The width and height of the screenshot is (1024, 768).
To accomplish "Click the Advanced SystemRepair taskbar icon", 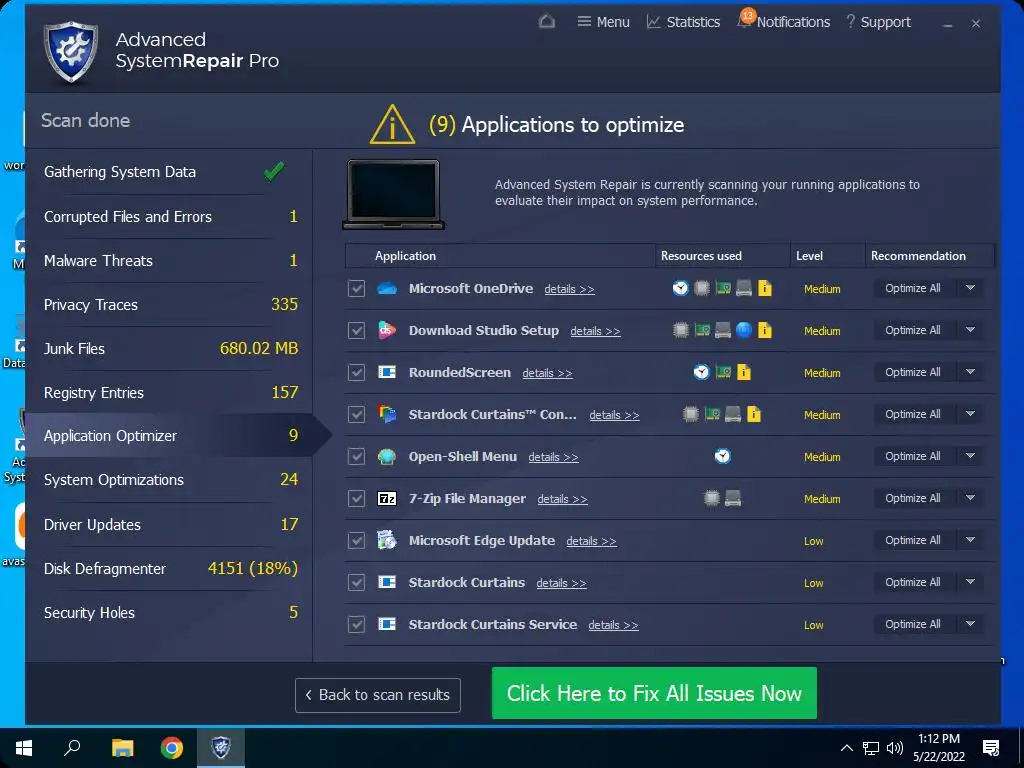I will pyautogui.click(x=221, y=748).
